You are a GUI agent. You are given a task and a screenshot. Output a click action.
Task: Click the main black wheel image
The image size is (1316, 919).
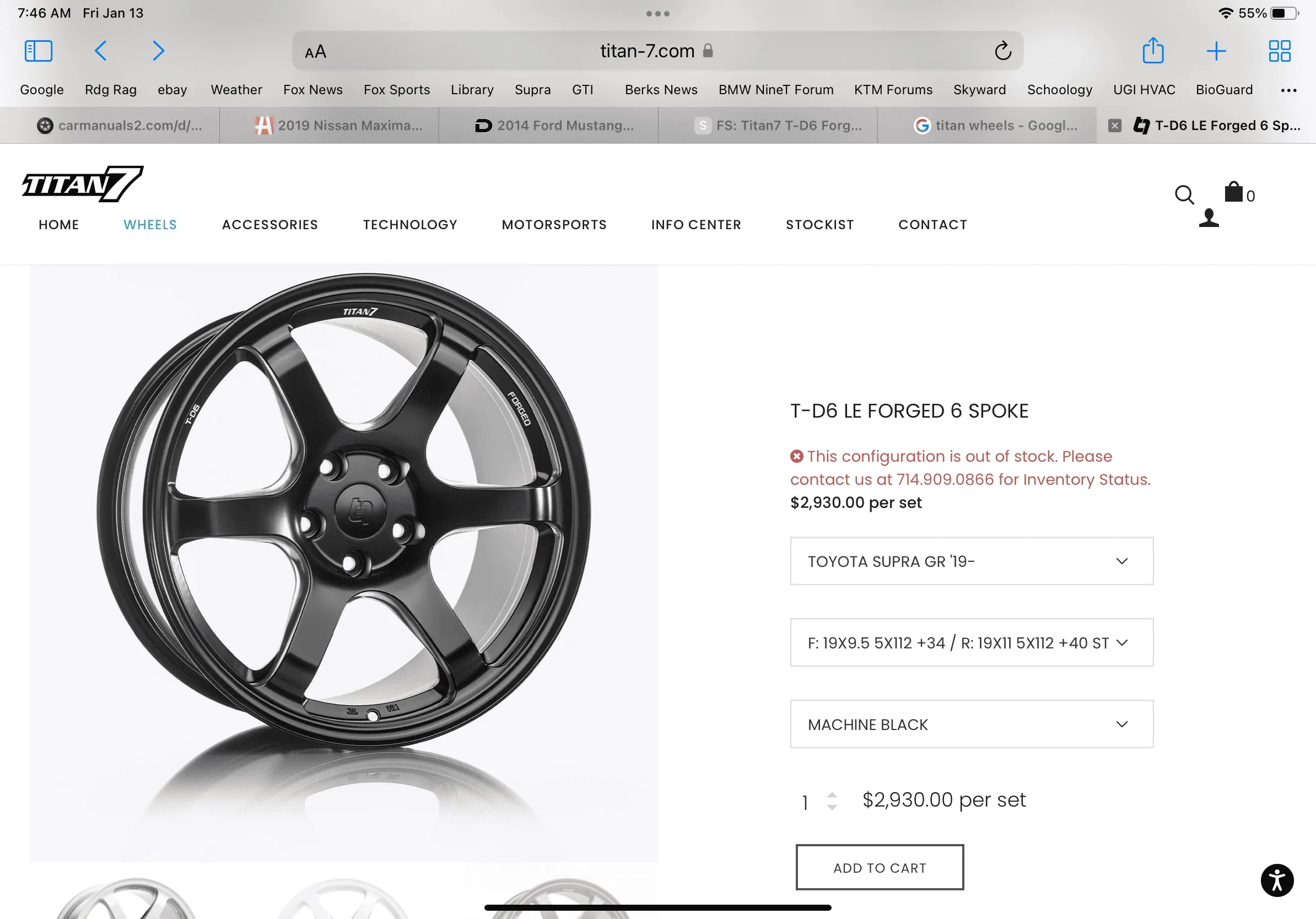coord(344,563)
